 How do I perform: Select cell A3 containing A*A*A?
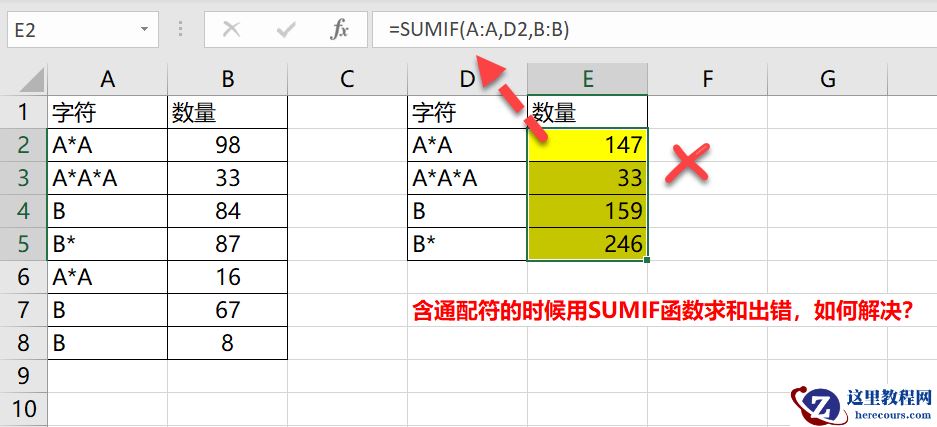(x=108, y=177)
